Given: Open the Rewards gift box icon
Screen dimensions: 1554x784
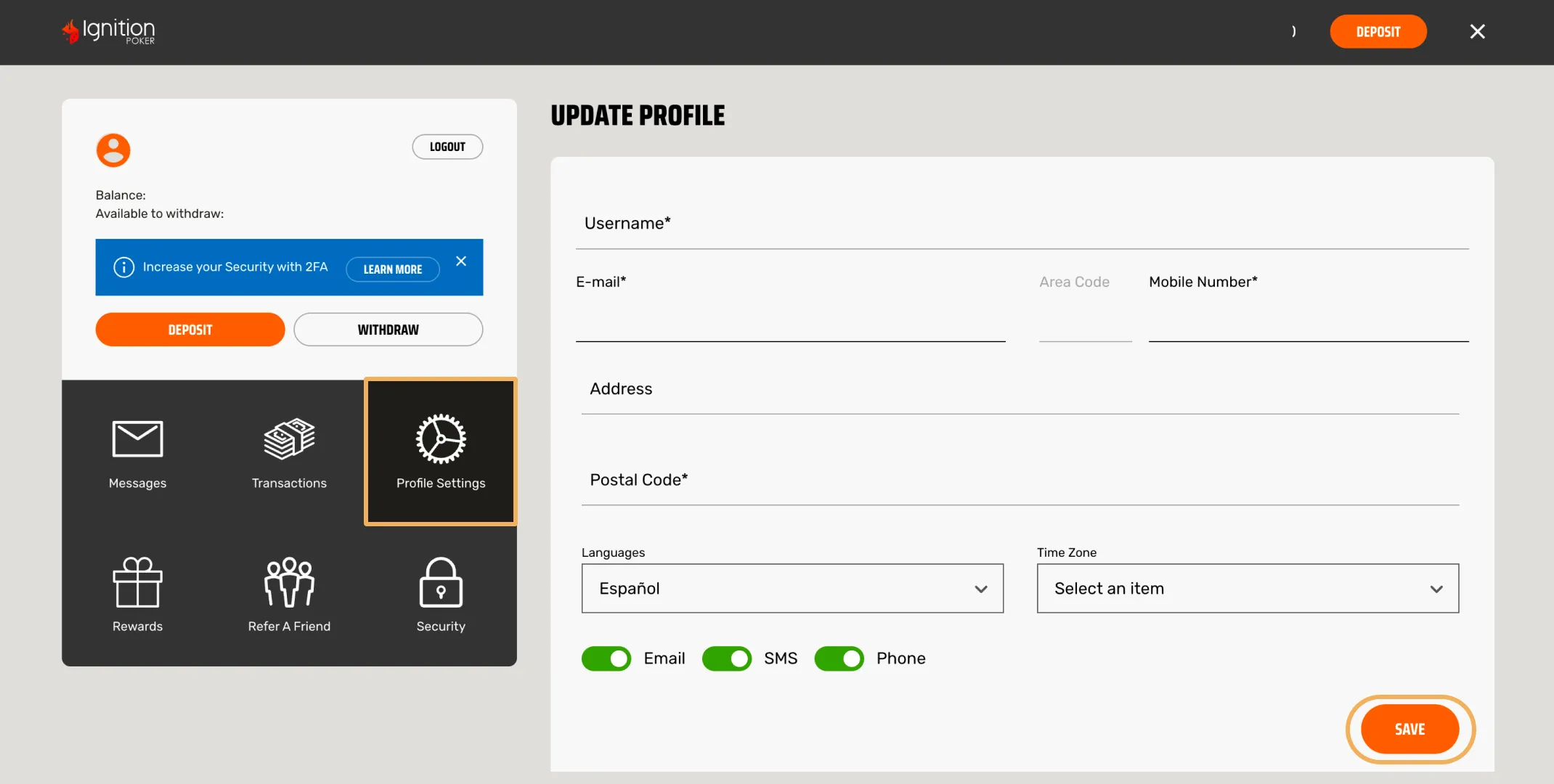Looking at the screenshot, I should [x=137, y=582].
